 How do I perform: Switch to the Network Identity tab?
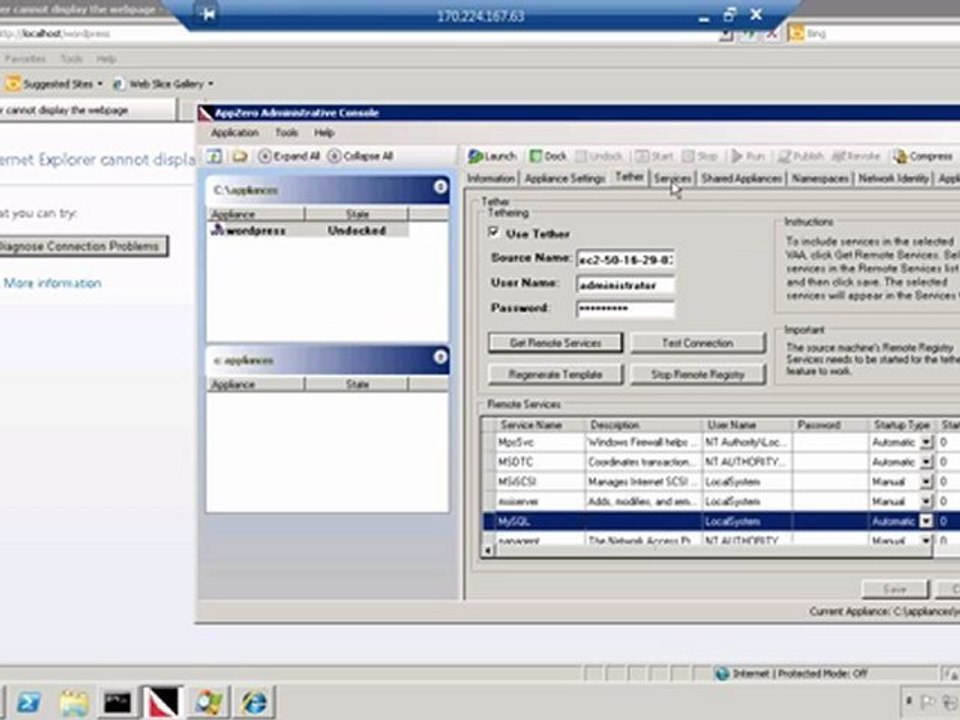tap(893, 179)
